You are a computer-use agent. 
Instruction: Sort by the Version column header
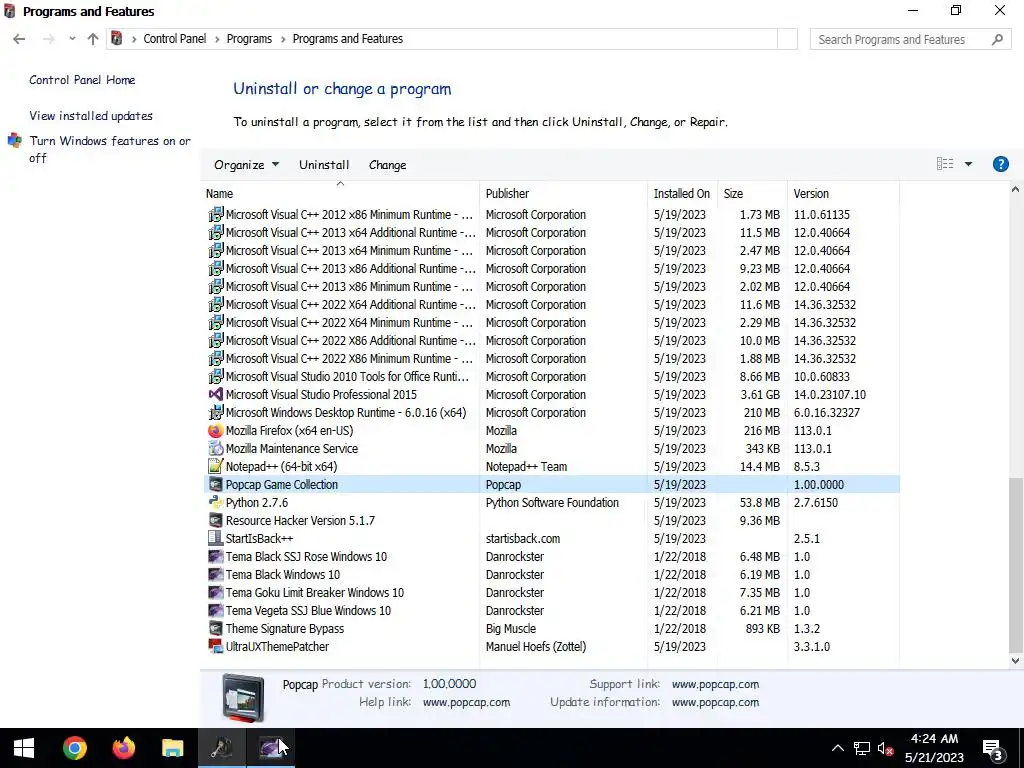843,193
